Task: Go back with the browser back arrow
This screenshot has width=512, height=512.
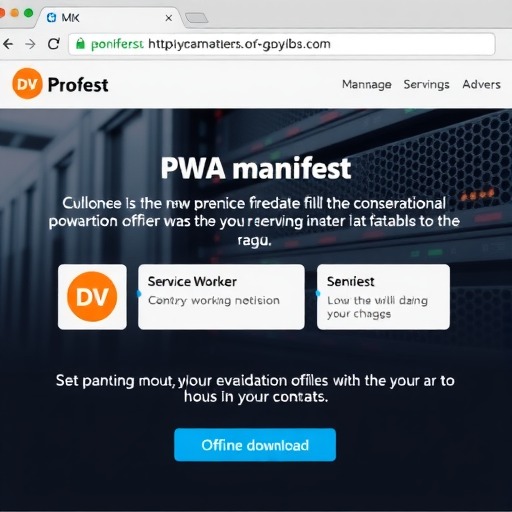Action: click(x=7, y=44)
